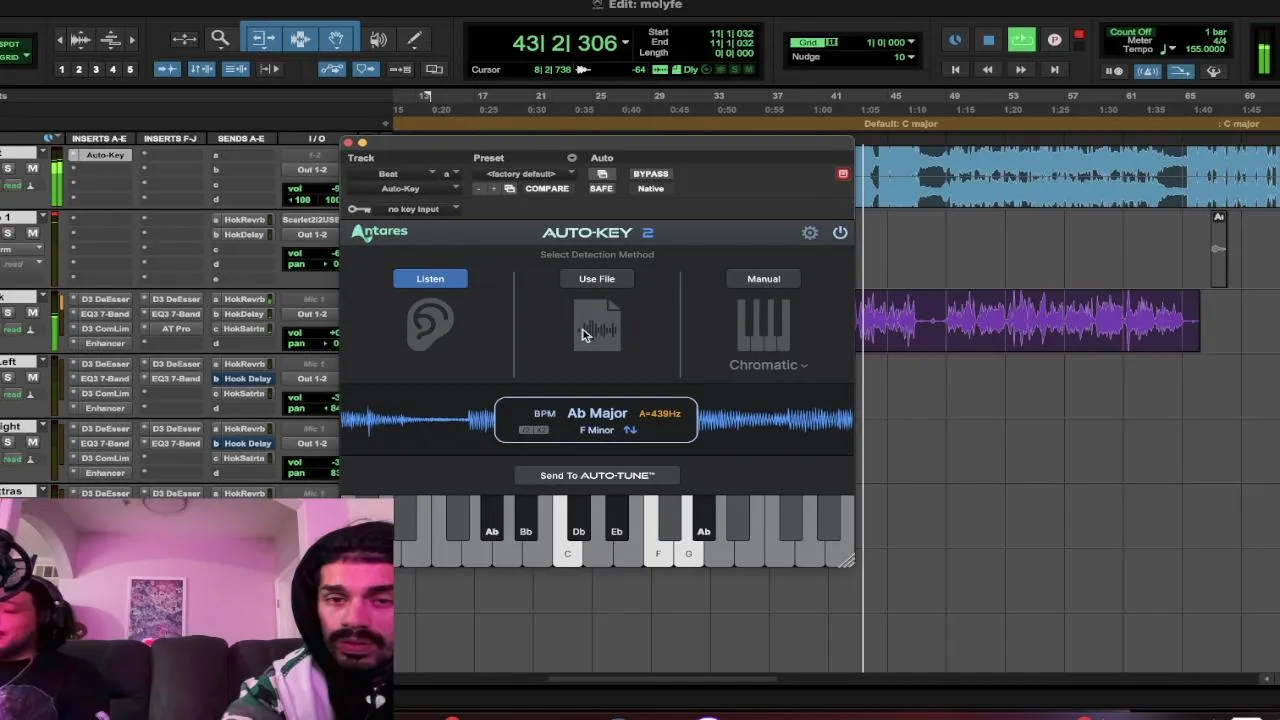The image size is (1280, 720).
Task: Click the SAFE button
Action: click(601, 189)
